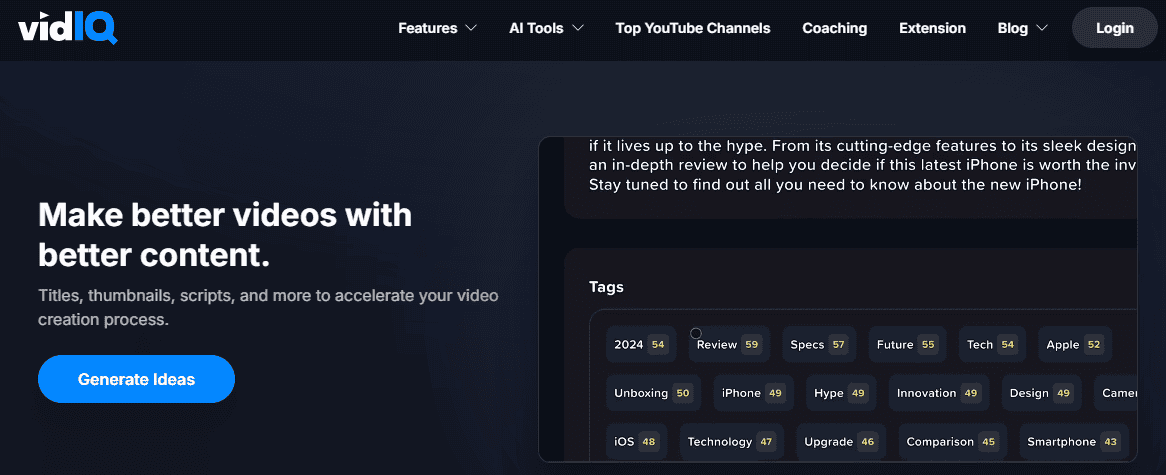
Task: Select the Future tag with score 55
Action: click(x=907, y=344)
